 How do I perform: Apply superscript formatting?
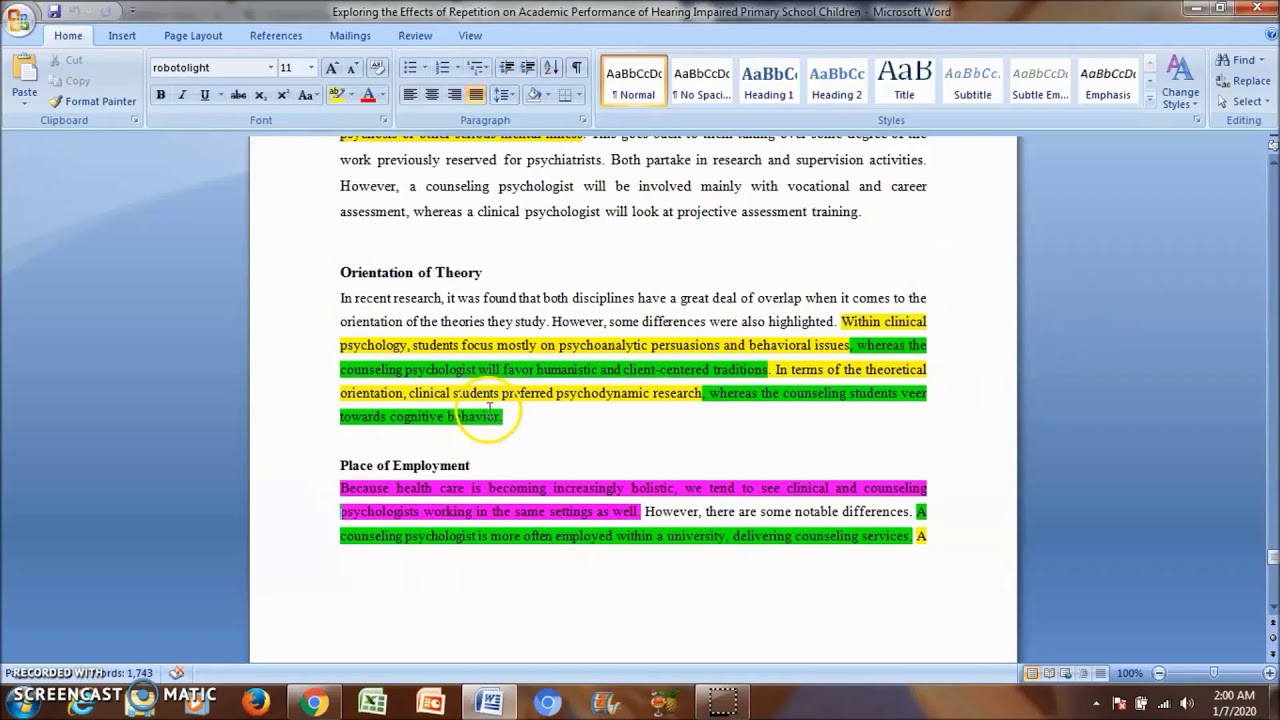tap(282, 95)
